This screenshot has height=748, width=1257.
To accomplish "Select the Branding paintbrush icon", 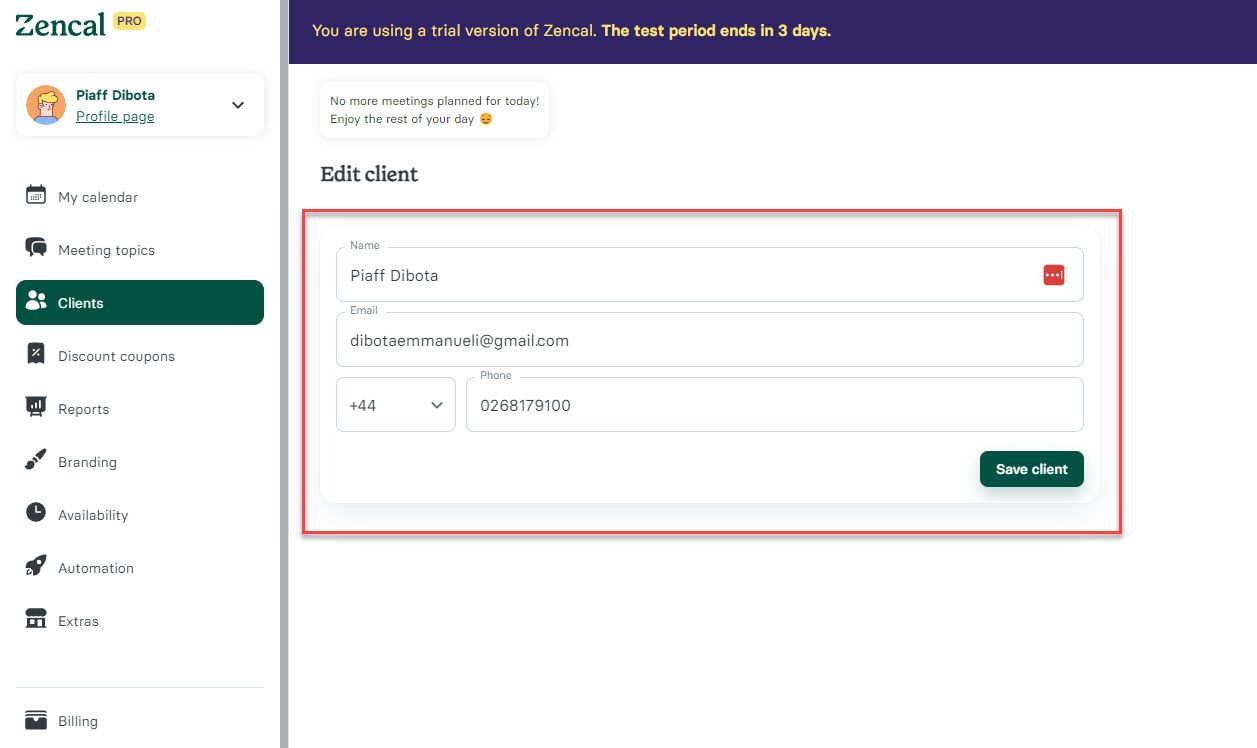I will [x=34, y=461].
